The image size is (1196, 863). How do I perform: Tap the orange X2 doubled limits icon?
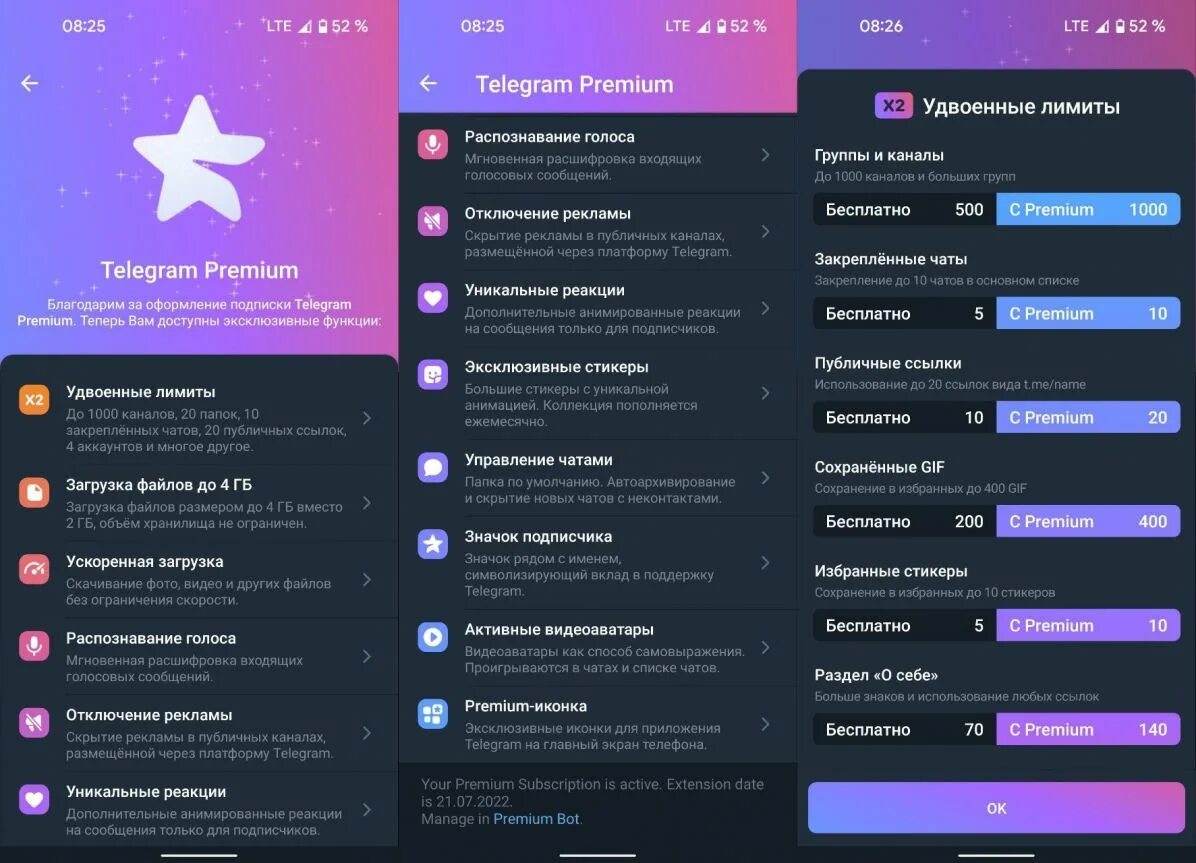click(x=34, y=400)
